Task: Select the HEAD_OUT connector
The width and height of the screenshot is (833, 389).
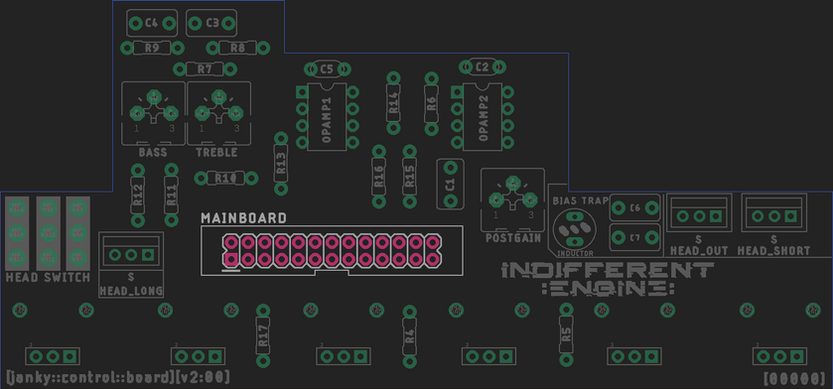Action: pyautogui.click(x=699, y=212)
